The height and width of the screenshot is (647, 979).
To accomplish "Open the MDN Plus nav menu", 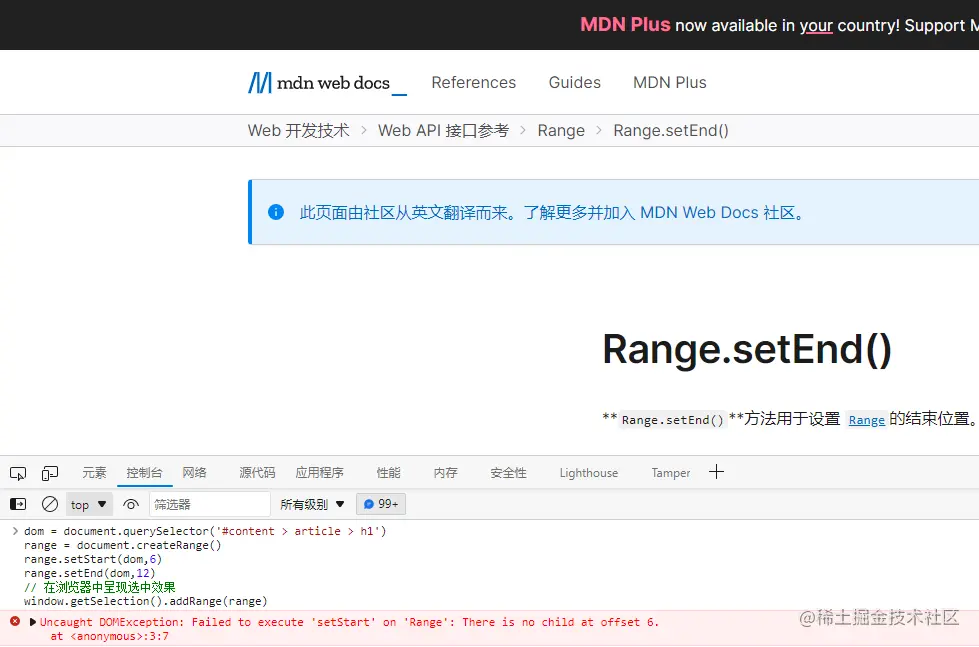I will (669, 82).
